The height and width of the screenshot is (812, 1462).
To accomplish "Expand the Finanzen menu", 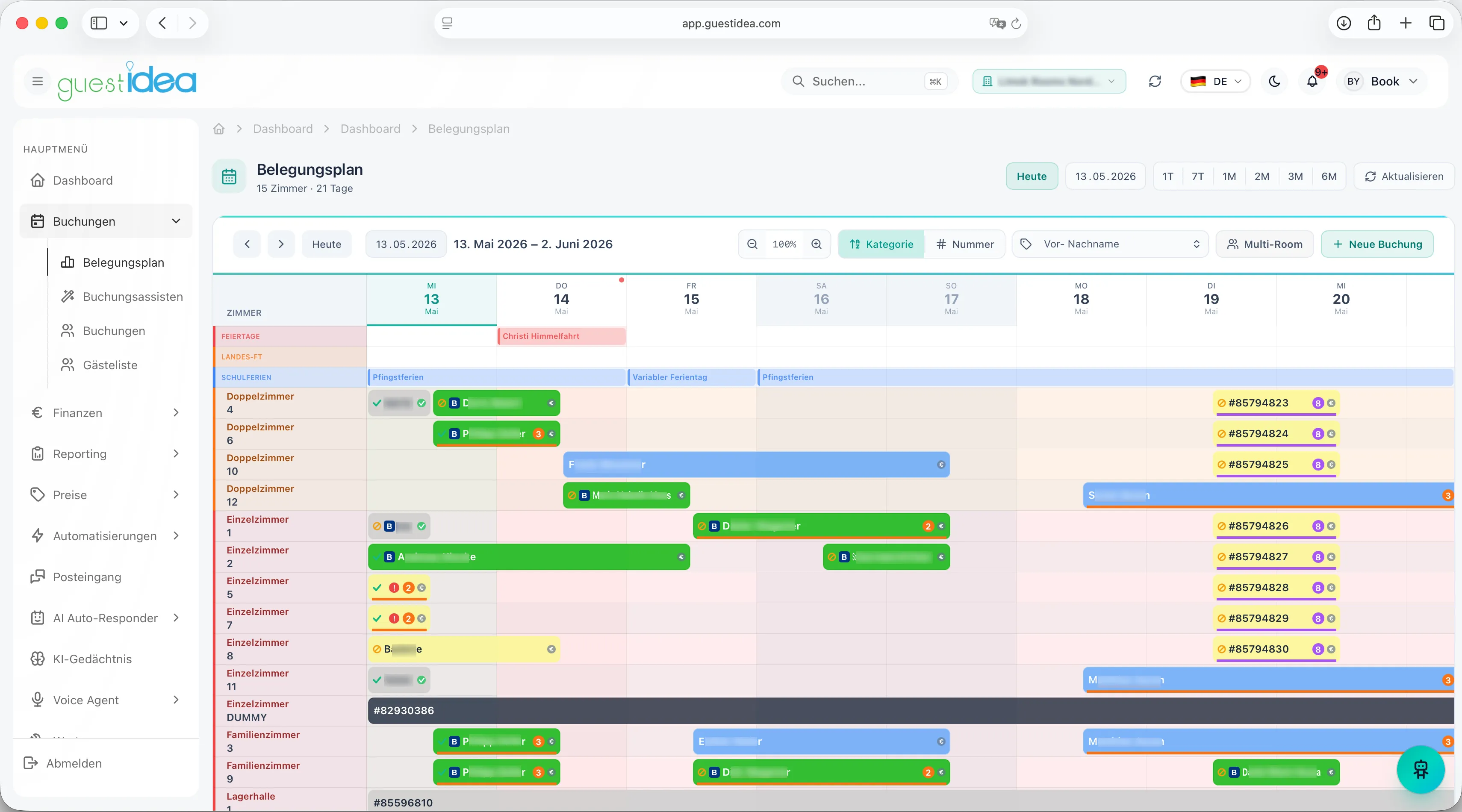I will pyautogui.click(x=106, y=412).
